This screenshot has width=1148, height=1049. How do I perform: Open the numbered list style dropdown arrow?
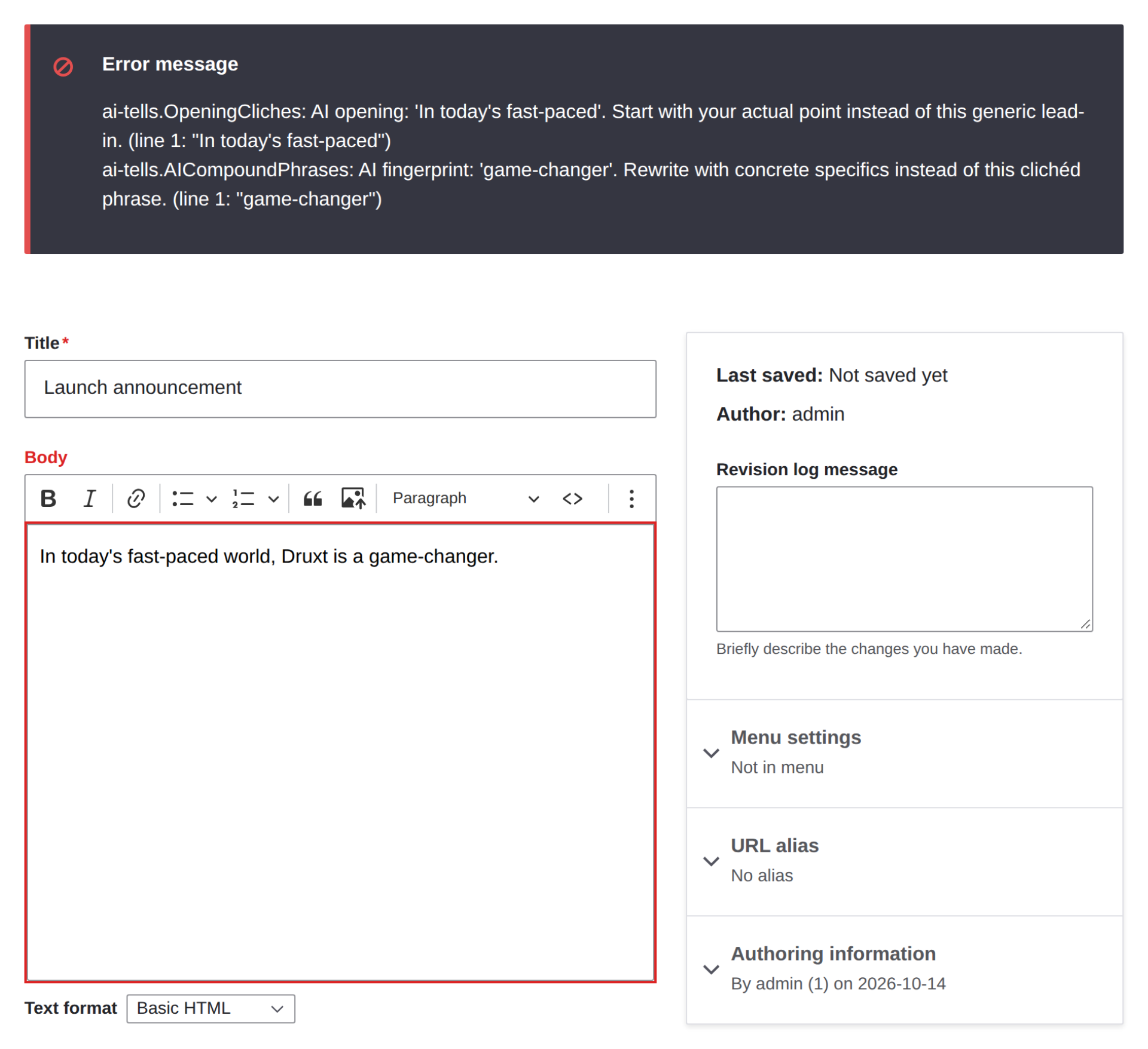click(x=273, y=498)
